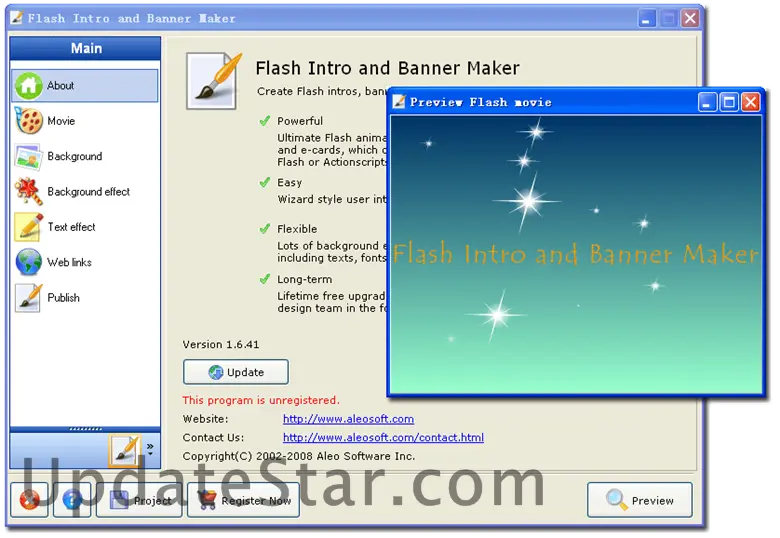Open the About page in the sidebar

[85, 86]
